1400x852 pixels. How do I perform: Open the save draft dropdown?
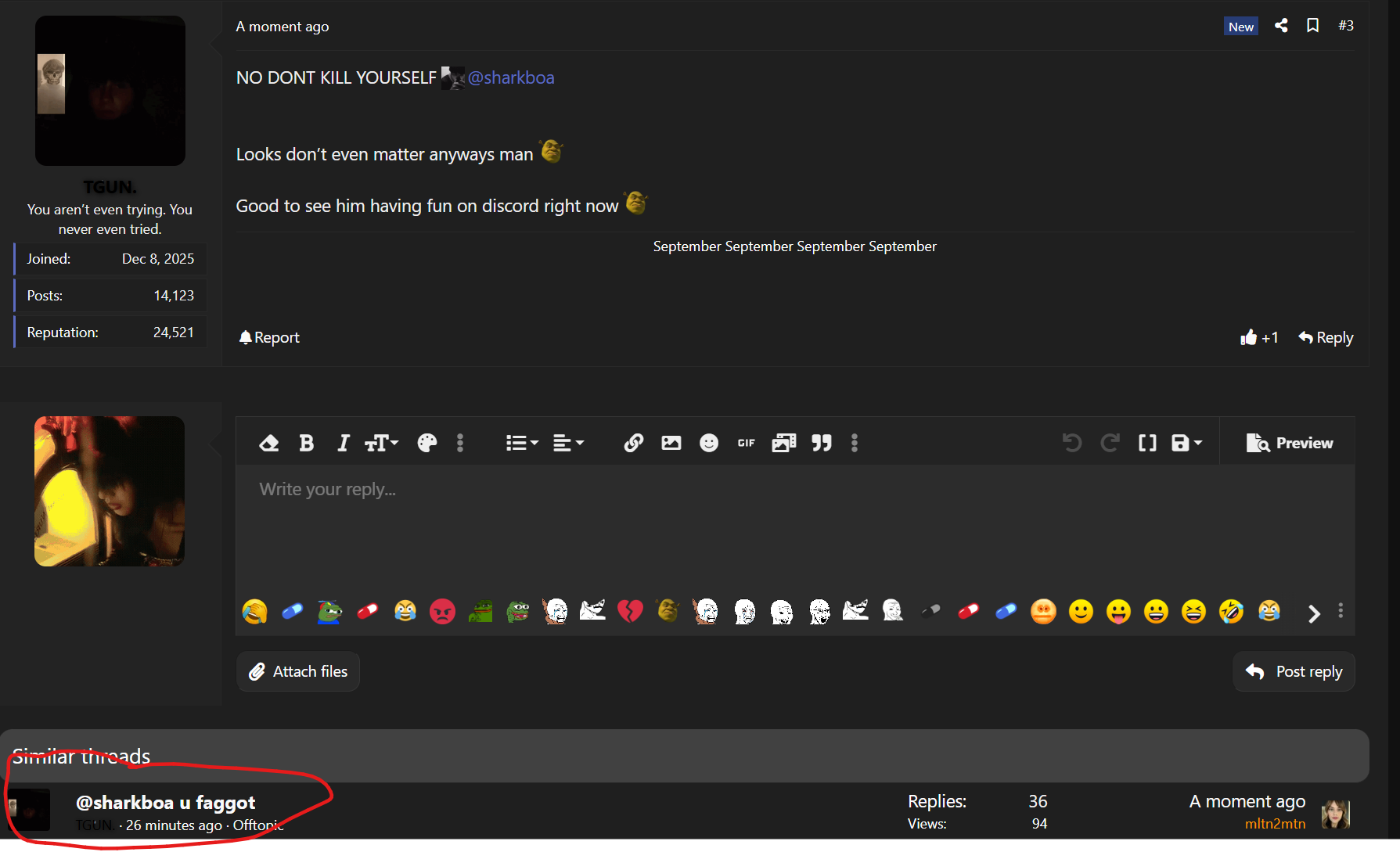click(x=1186, y=443)
